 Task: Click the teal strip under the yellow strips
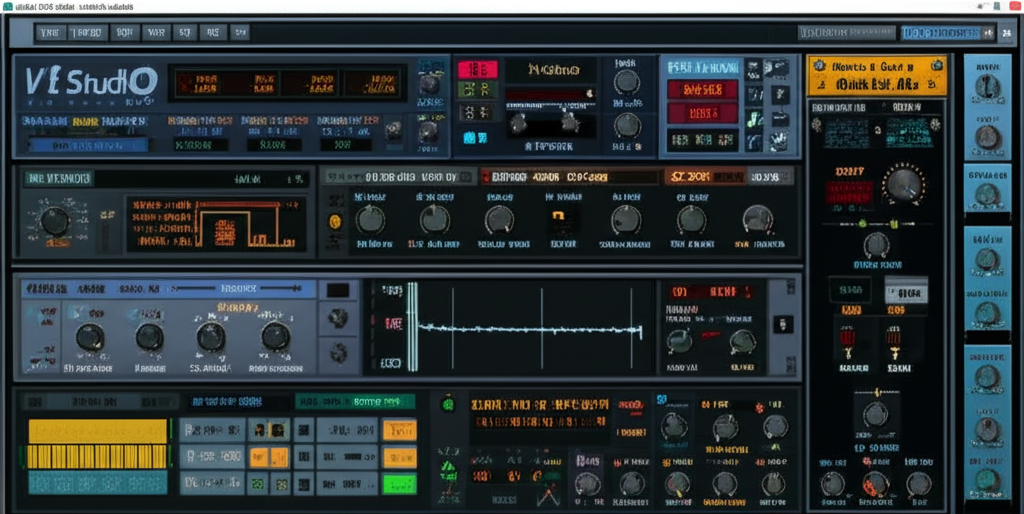[x=97, y=483]
